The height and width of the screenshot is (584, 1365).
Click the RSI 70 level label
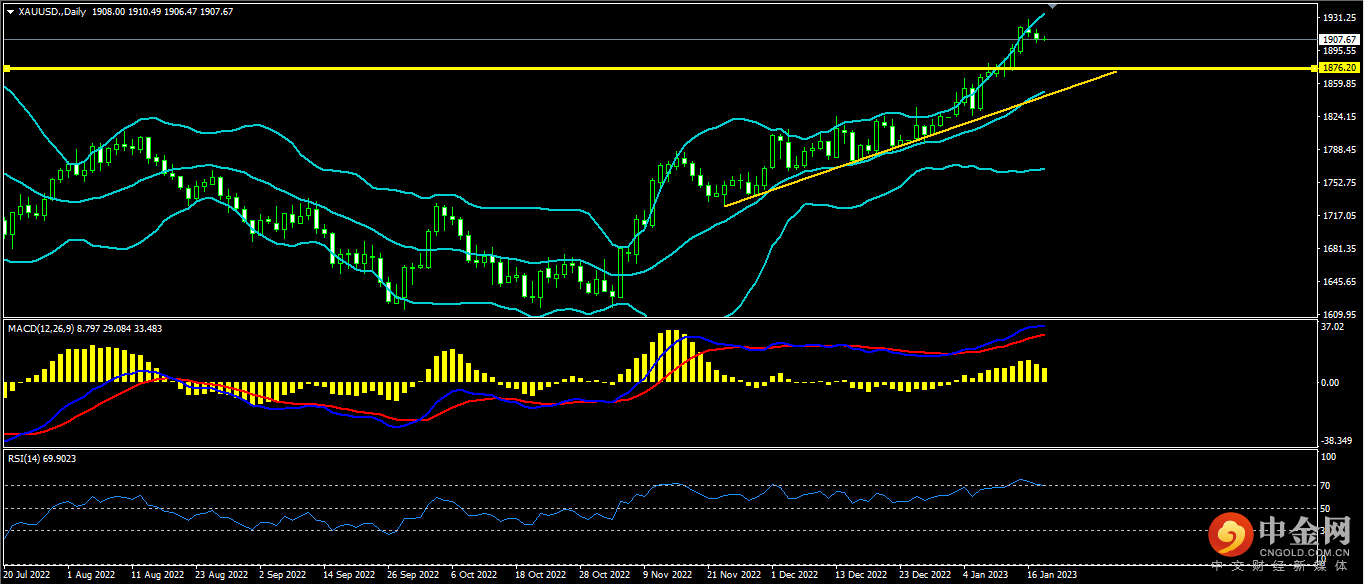[x=1327, y=486]
